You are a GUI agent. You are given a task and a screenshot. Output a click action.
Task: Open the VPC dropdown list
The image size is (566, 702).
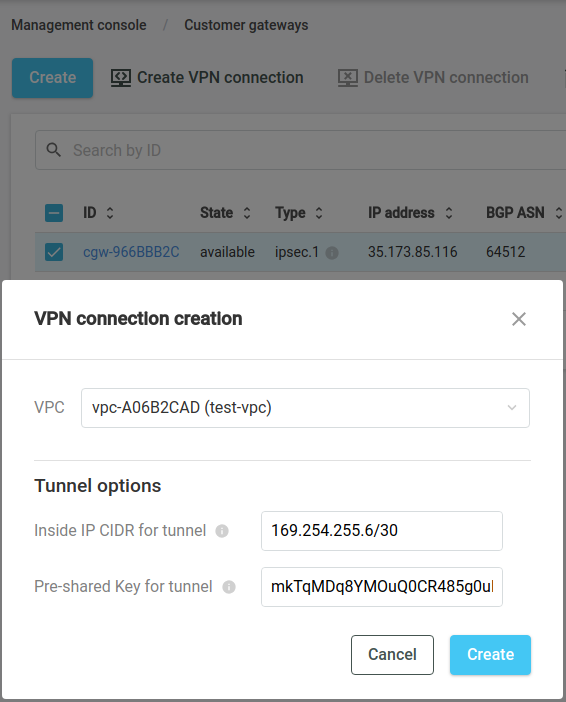click(x=305, y=408)
